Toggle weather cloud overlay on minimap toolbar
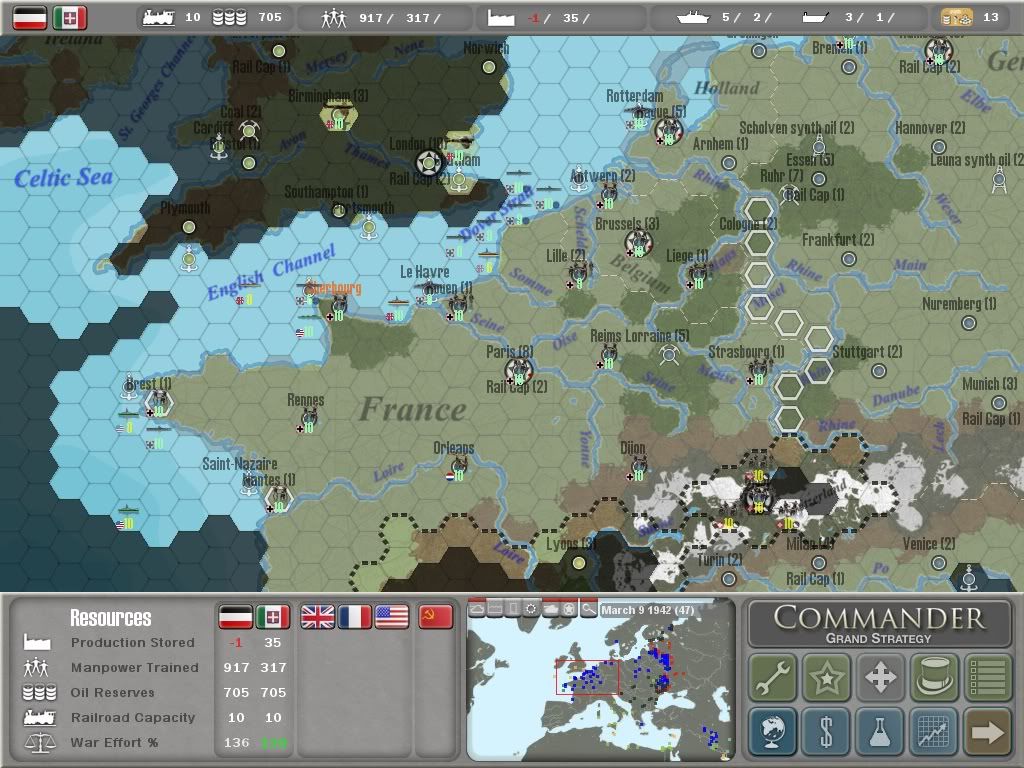 tap(477, 609)
